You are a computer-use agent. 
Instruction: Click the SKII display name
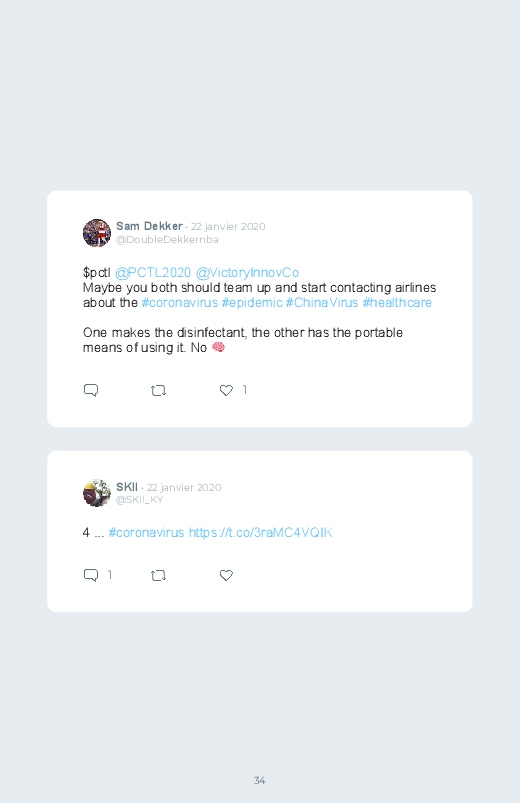(x=127, y=487)
